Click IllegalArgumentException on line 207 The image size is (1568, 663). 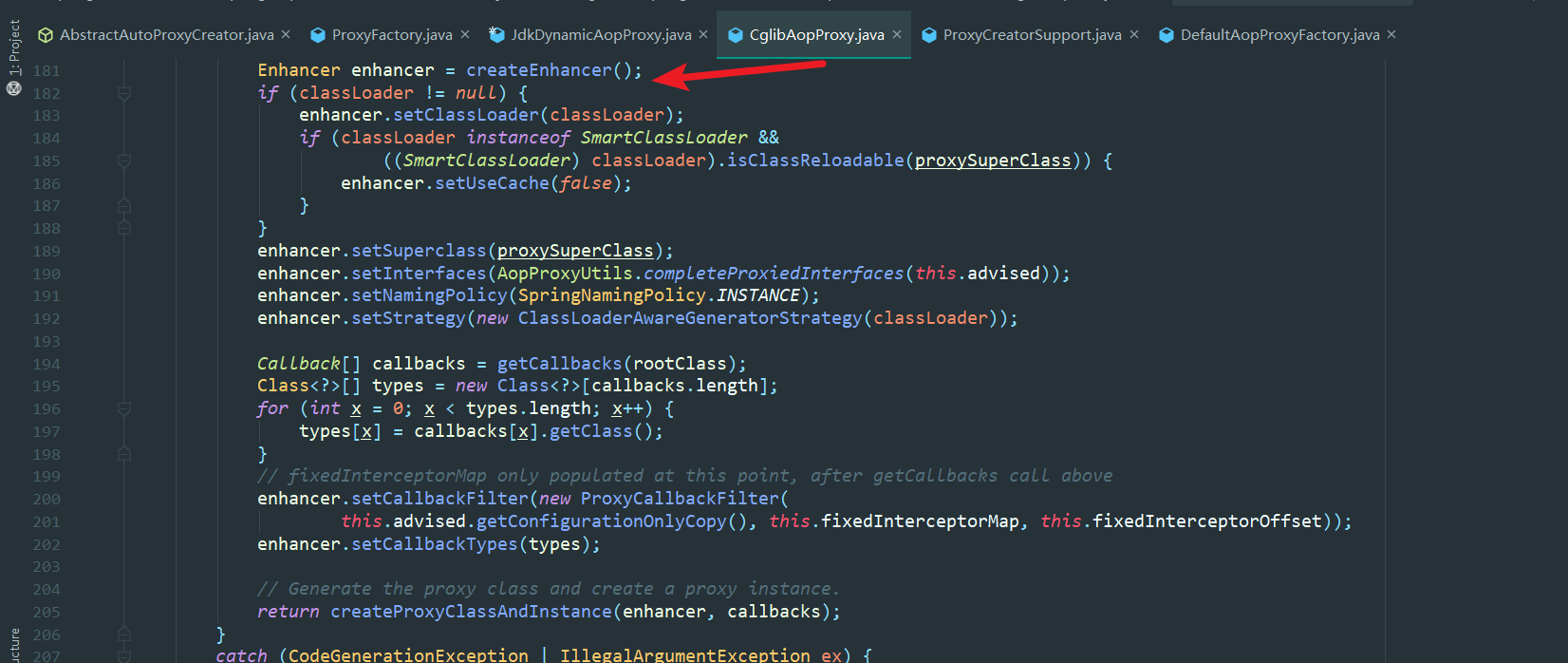[685, 654]
